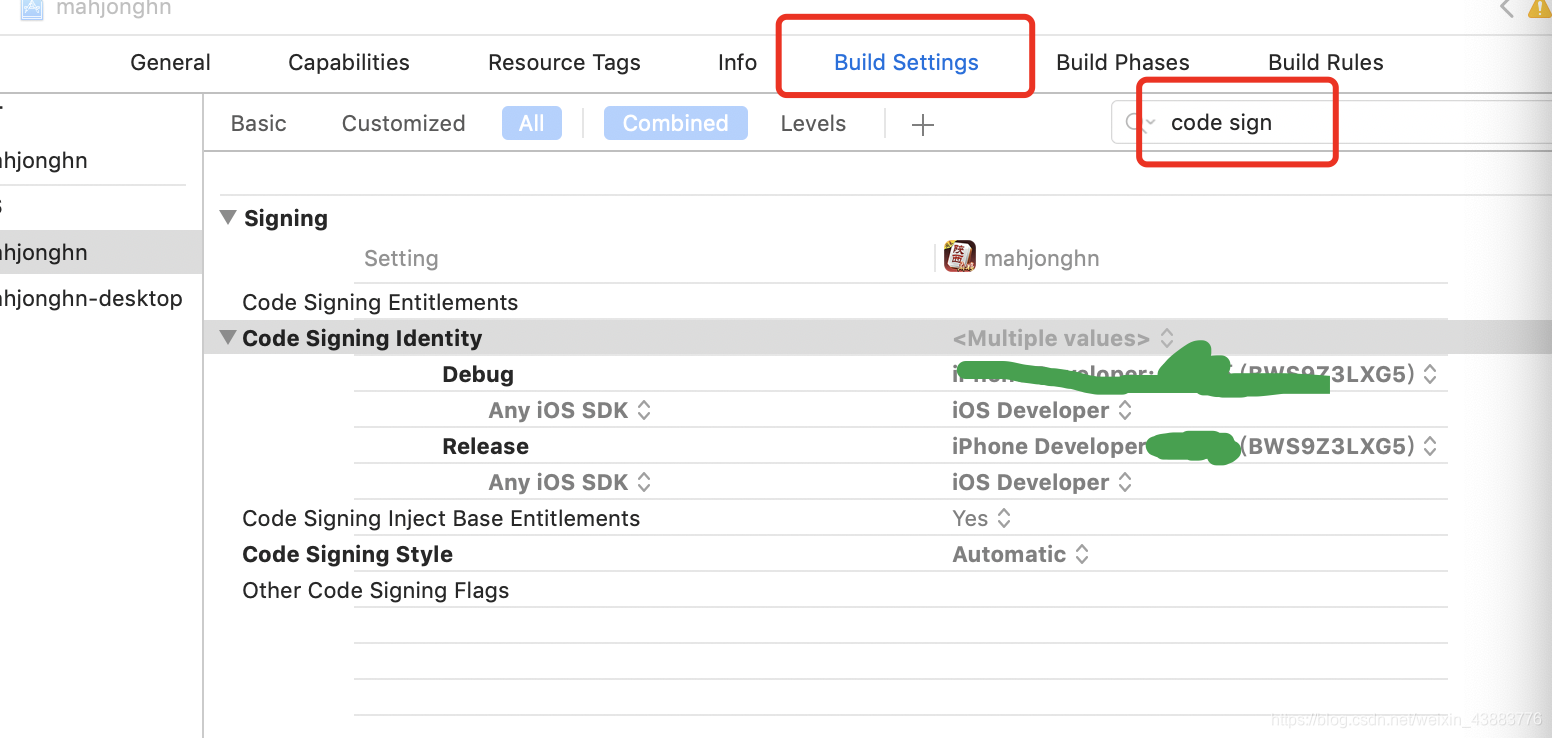
Task: Select the Release configuration row label
Action: pos(485,446)
